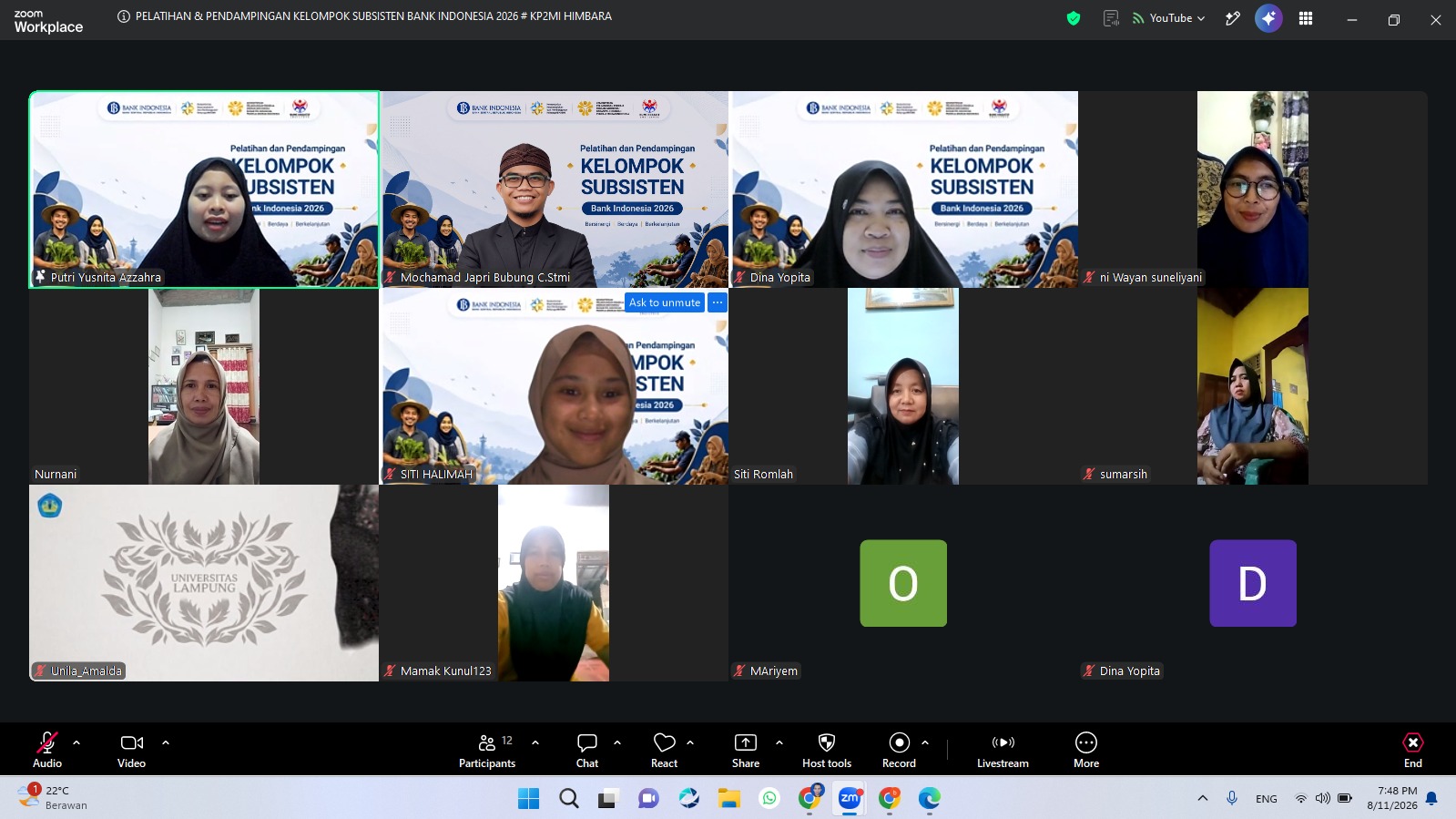
Task: Select the Universitas Lampung video tile
Action: (204, 583)
